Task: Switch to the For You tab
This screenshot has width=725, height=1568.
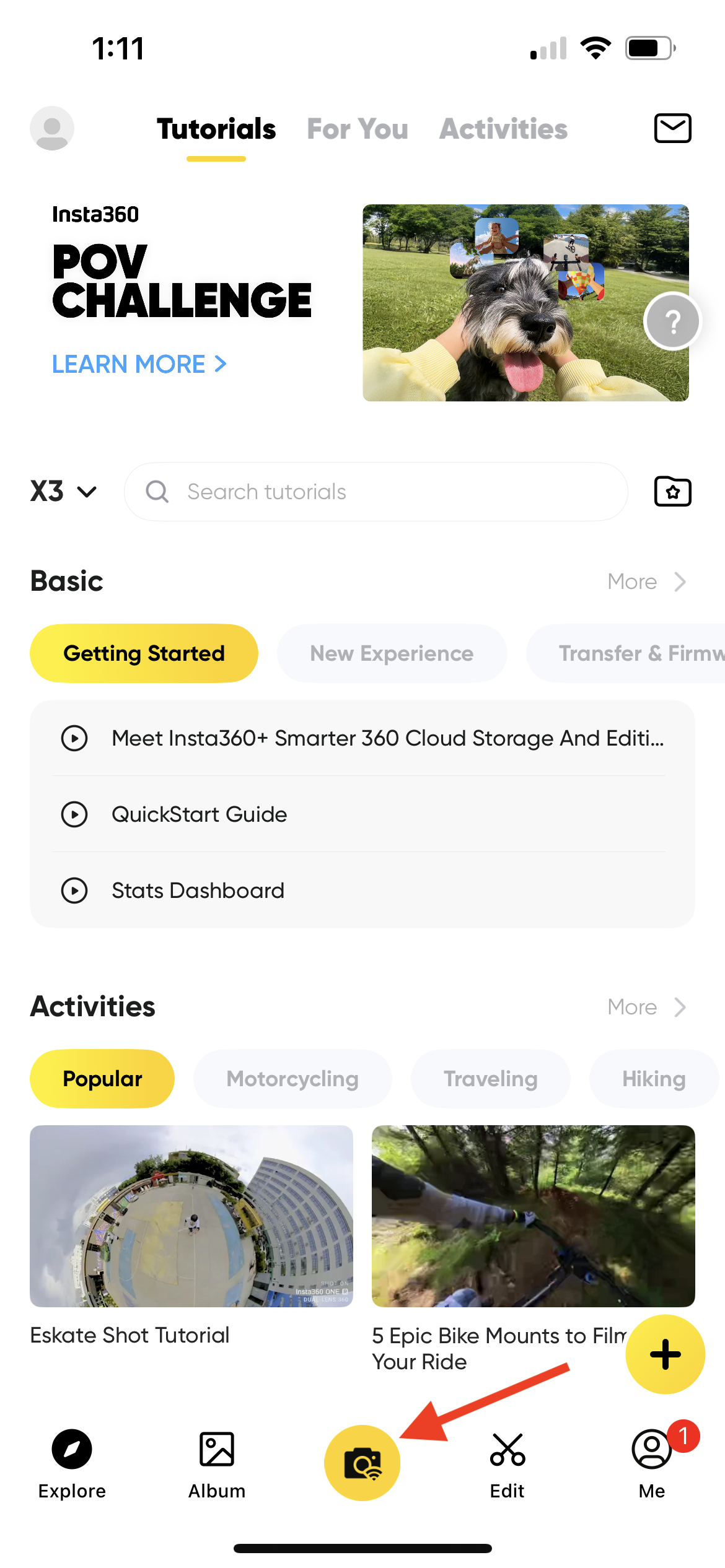Action: 358,129
